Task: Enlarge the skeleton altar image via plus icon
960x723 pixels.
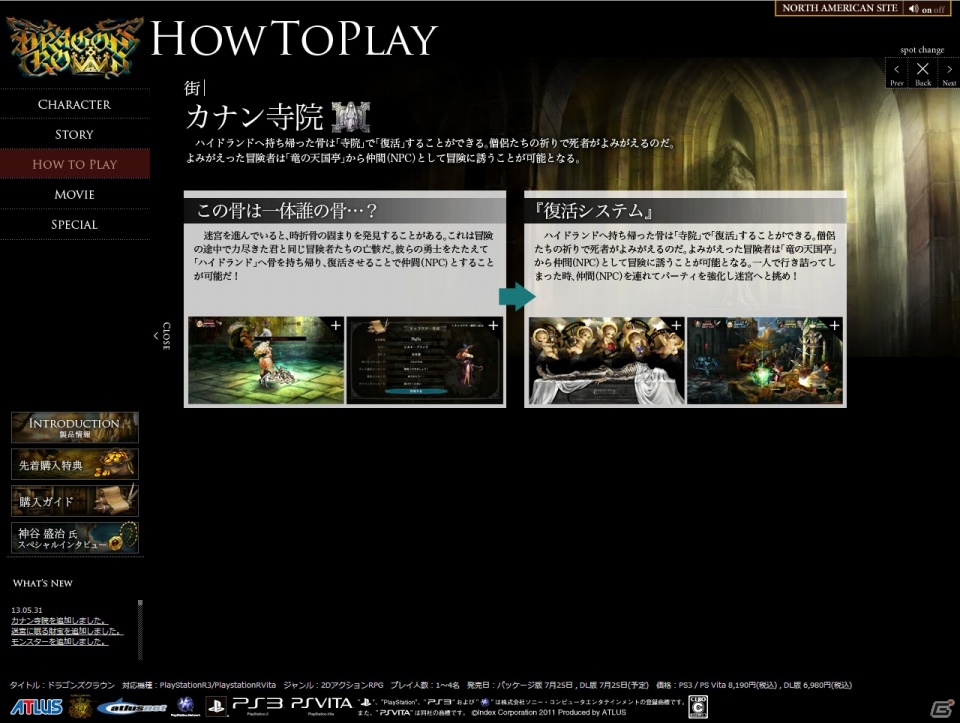Action: click(676, 326)
